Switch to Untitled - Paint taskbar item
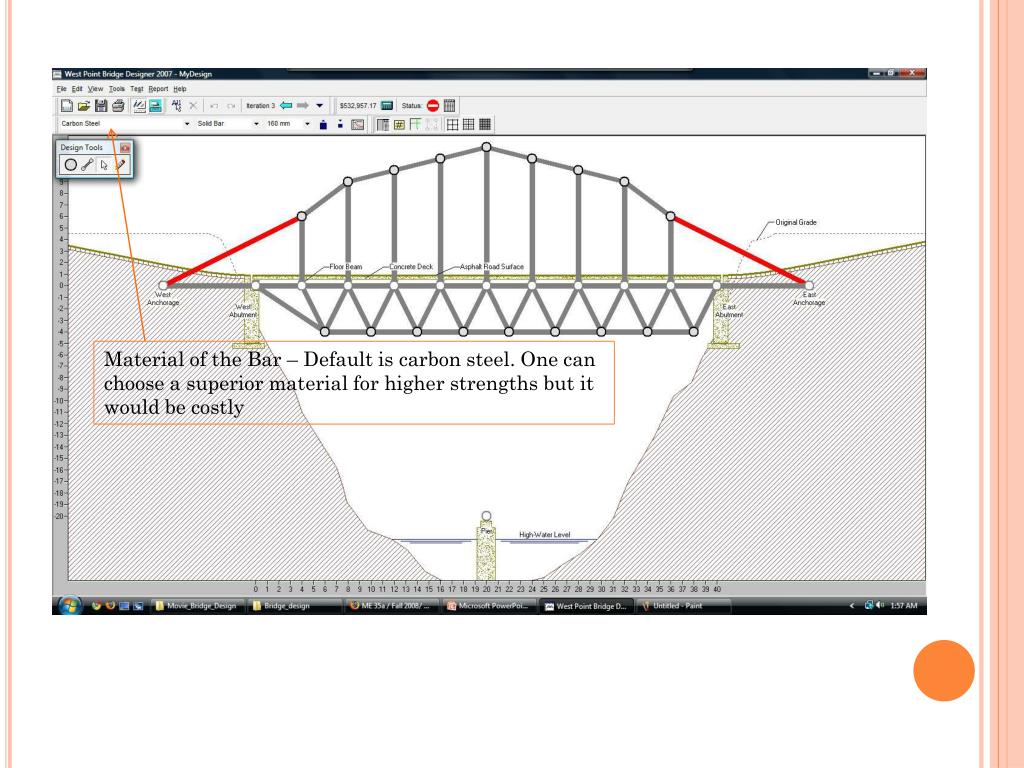Image resolution: width=1024 pixels, height=768 pixels. [683, 606]
